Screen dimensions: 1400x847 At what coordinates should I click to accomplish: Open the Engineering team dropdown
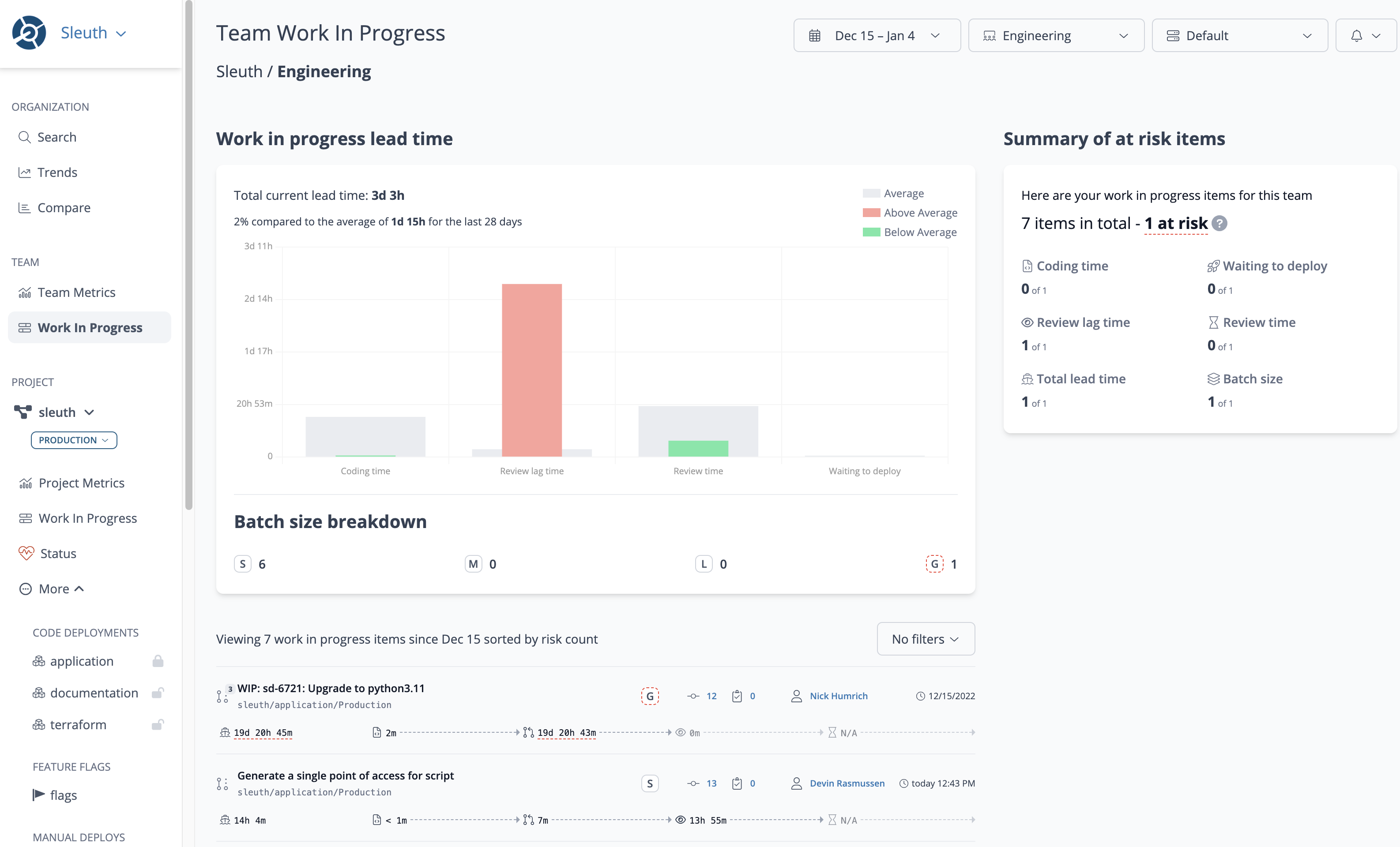pos(1056,35)
